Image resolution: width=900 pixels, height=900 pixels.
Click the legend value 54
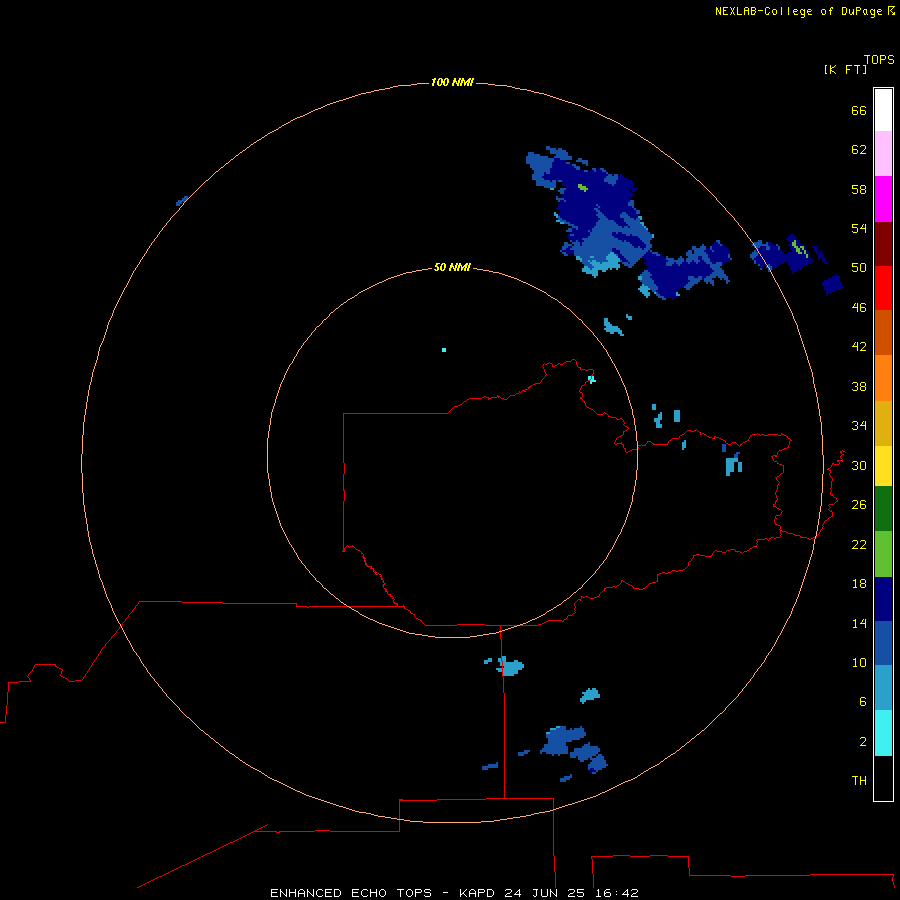[859, 228]
